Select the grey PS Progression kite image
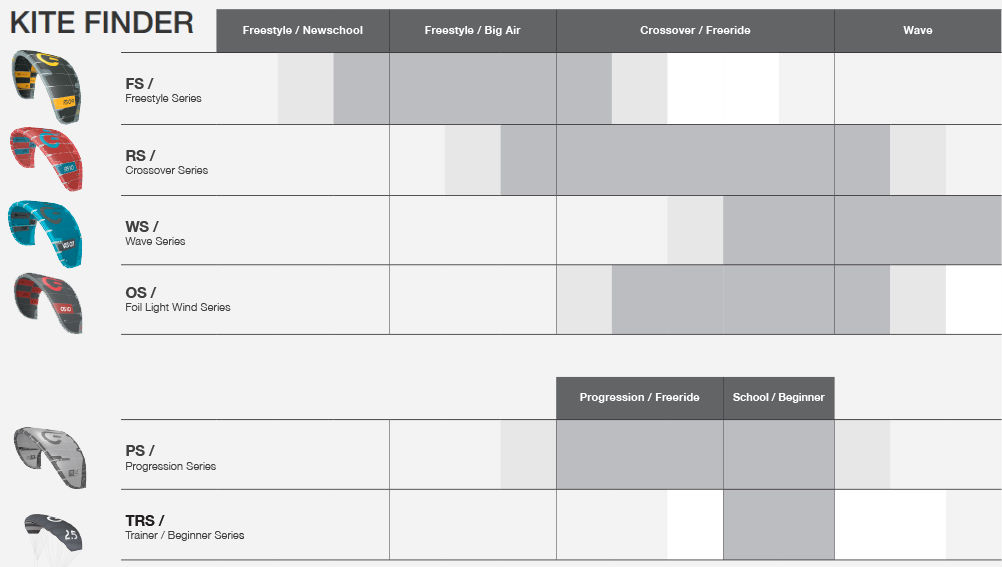The image size is (1002, 567). point(50,457)
